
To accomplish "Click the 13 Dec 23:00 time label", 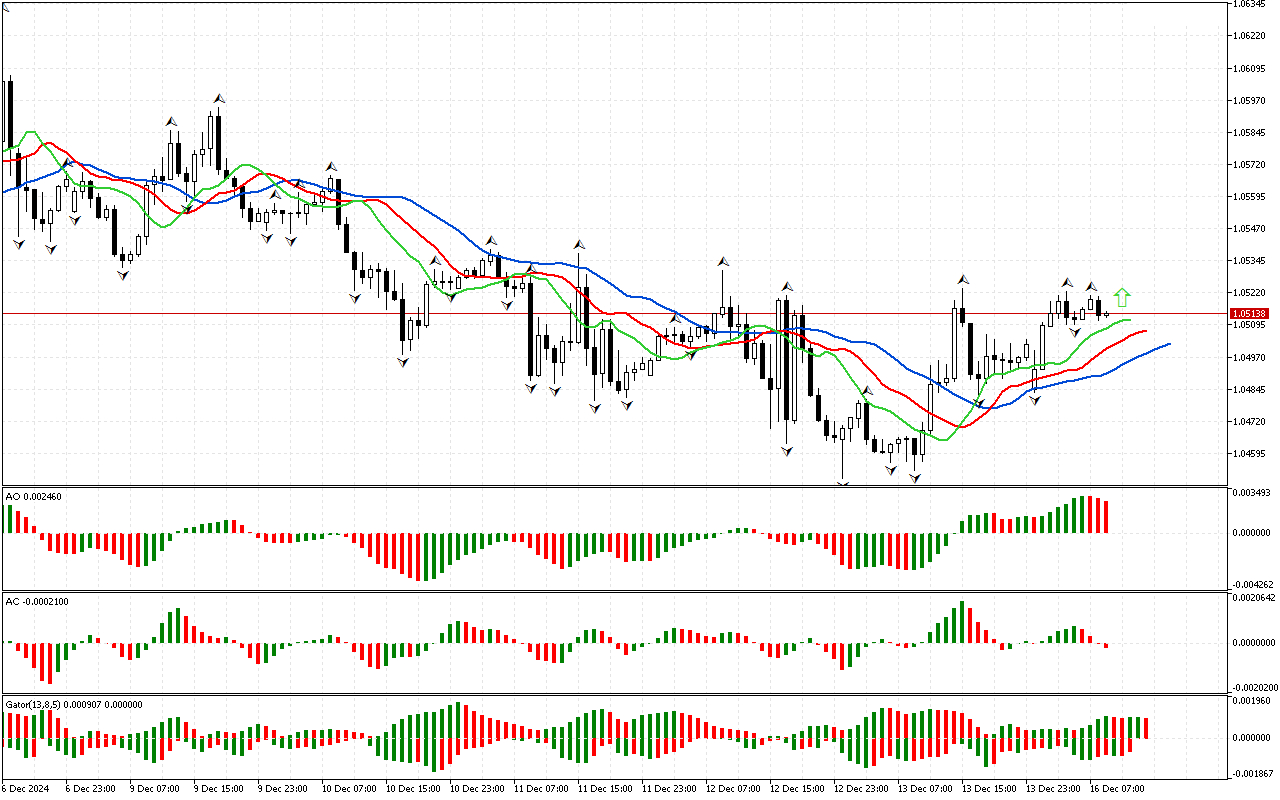I will click(x=1053, y=788).
